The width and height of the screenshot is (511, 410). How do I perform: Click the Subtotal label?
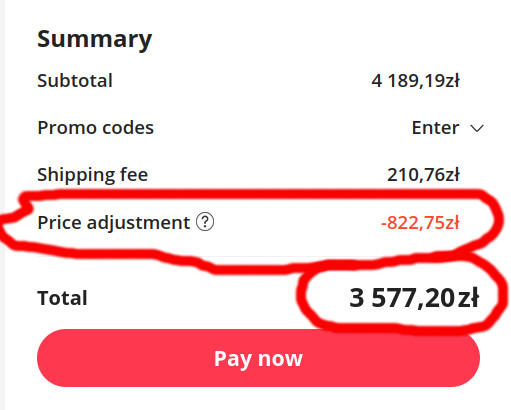coord(75,81)
